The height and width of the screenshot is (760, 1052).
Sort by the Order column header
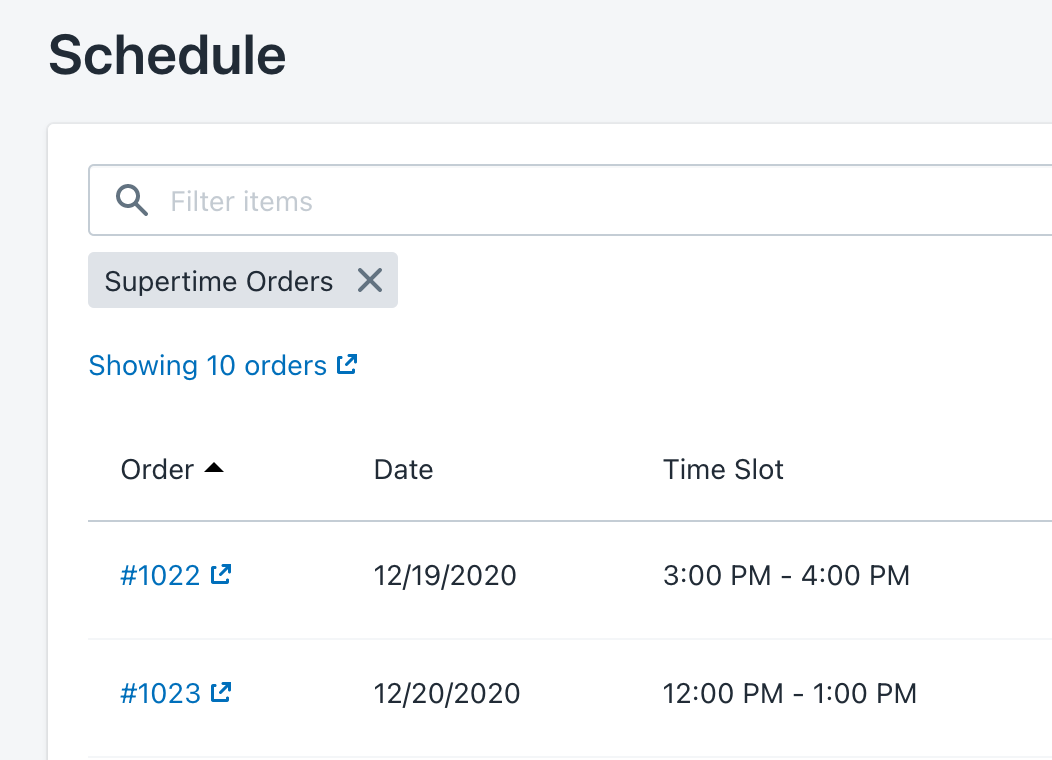coord(157,469)
